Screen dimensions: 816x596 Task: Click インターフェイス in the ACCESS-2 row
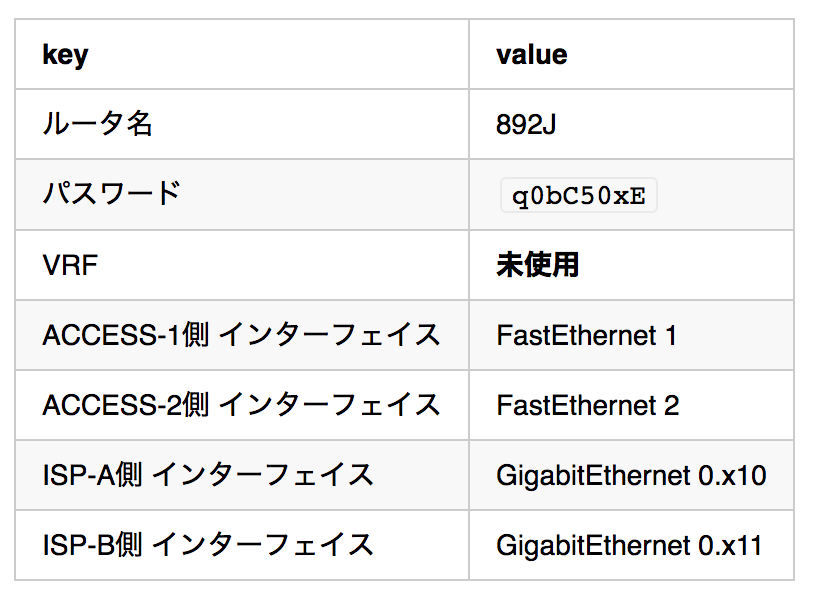click(x=329, y=405)
